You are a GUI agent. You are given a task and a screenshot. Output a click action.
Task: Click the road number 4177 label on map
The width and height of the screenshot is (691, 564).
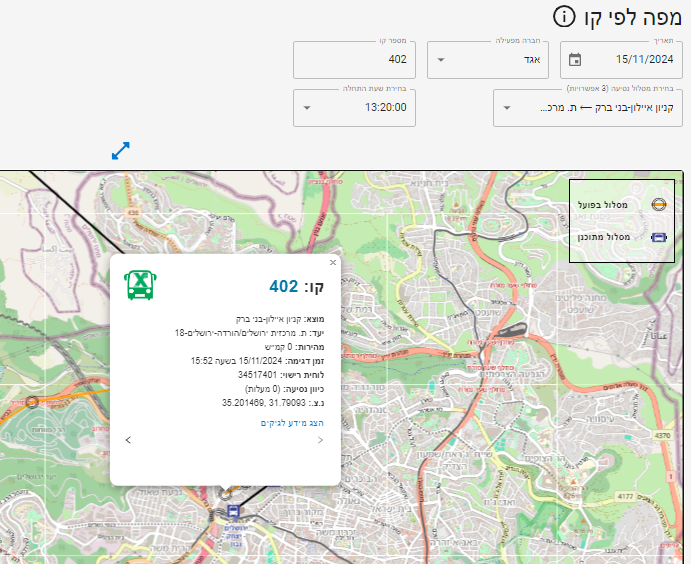tap(625, 497)
